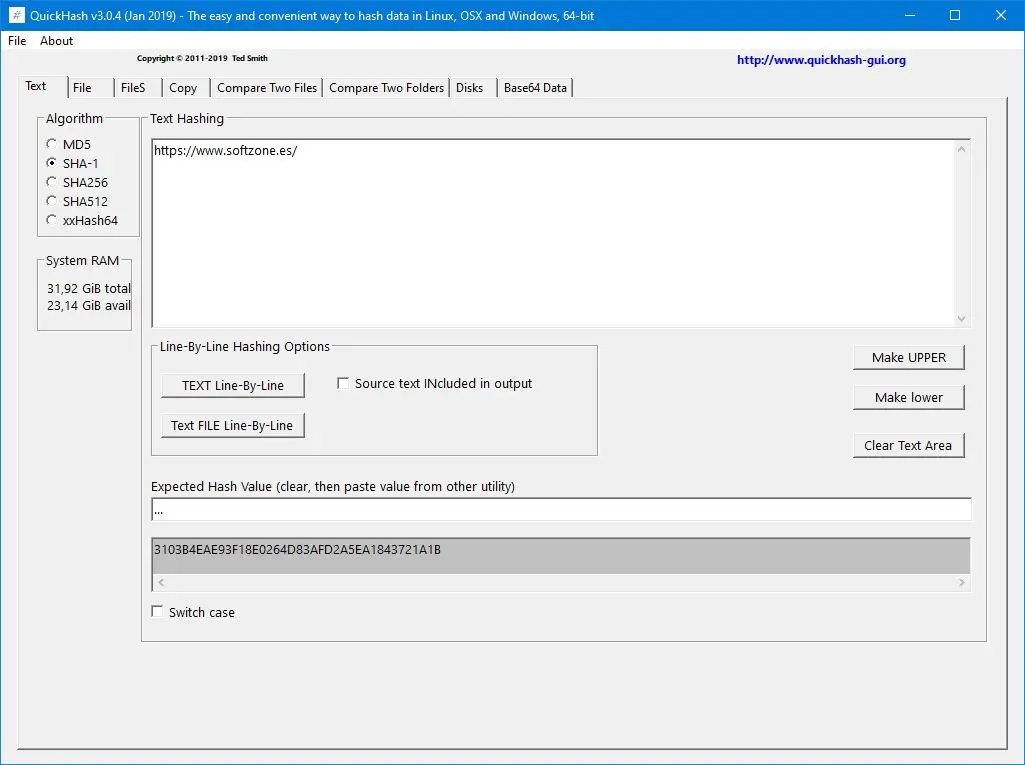Open the About menu
Viewport: 1025px width, 765px height.
point(56,41)
